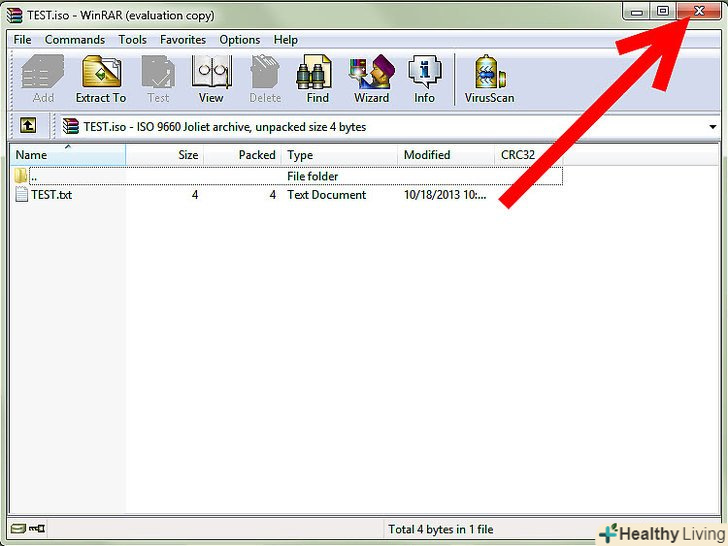Screen dimensions: 728x546
Task: Click 'Total 4 bytes in 1 file' status text
Action: tap(441, 529)
